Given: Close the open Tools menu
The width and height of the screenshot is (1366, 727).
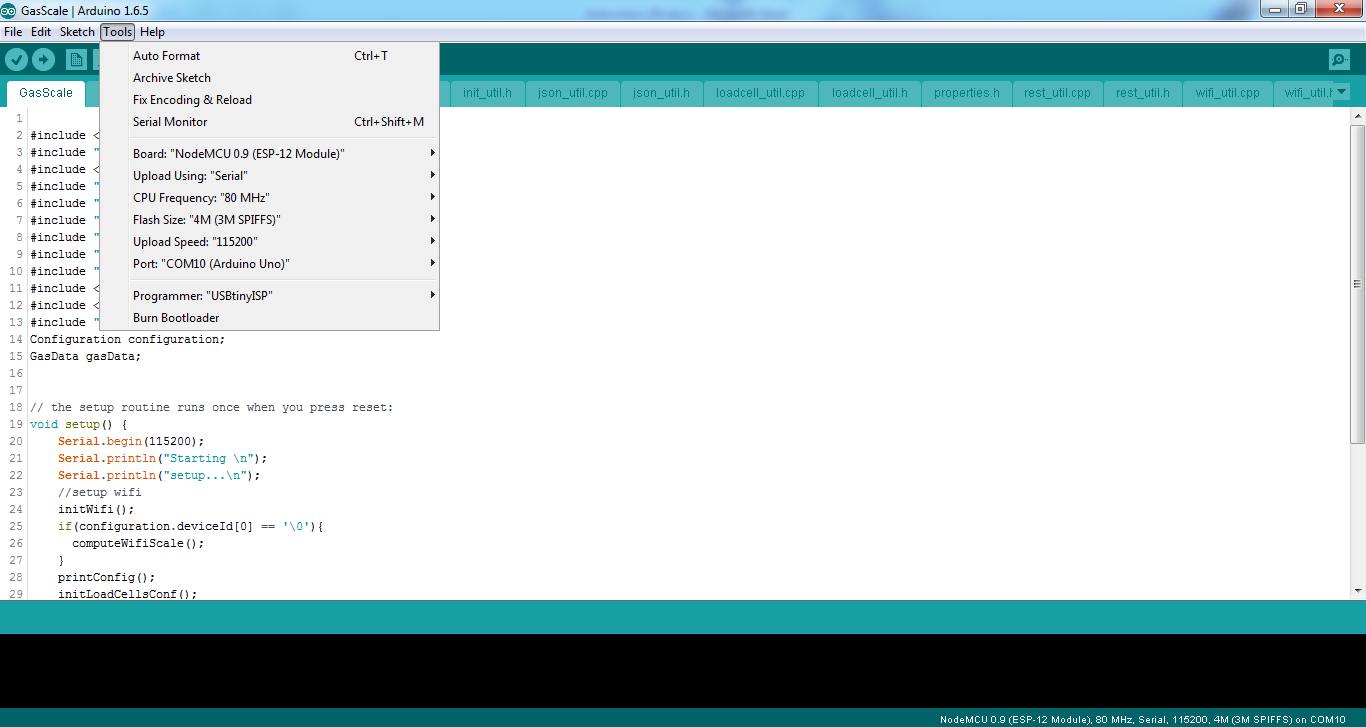Looking at the screenshot, I should point(117,32).
